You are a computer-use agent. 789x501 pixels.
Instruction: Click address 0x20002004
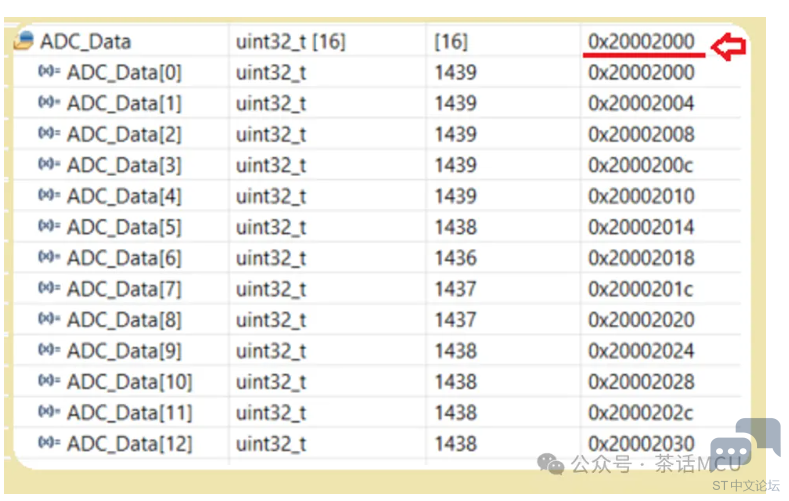(x=641, y=104)
